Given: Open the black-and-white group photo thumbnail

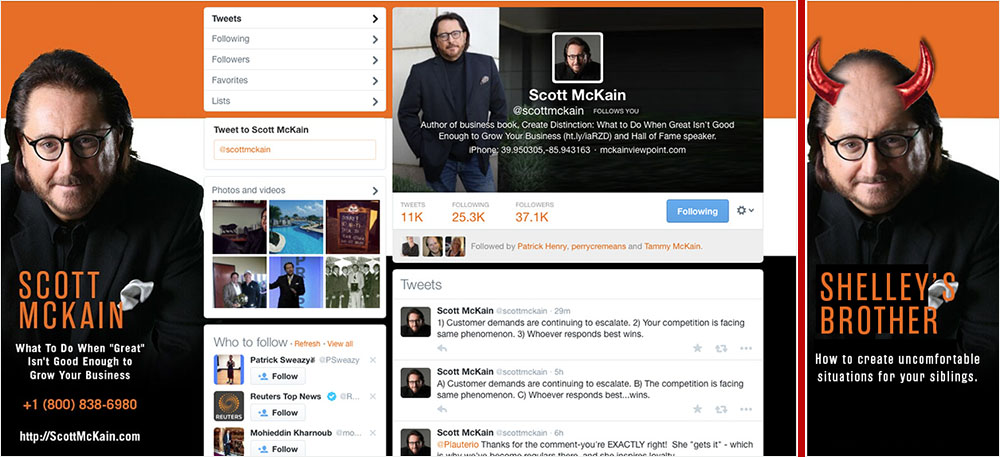Looking at the screenshot, I should 353,283.
